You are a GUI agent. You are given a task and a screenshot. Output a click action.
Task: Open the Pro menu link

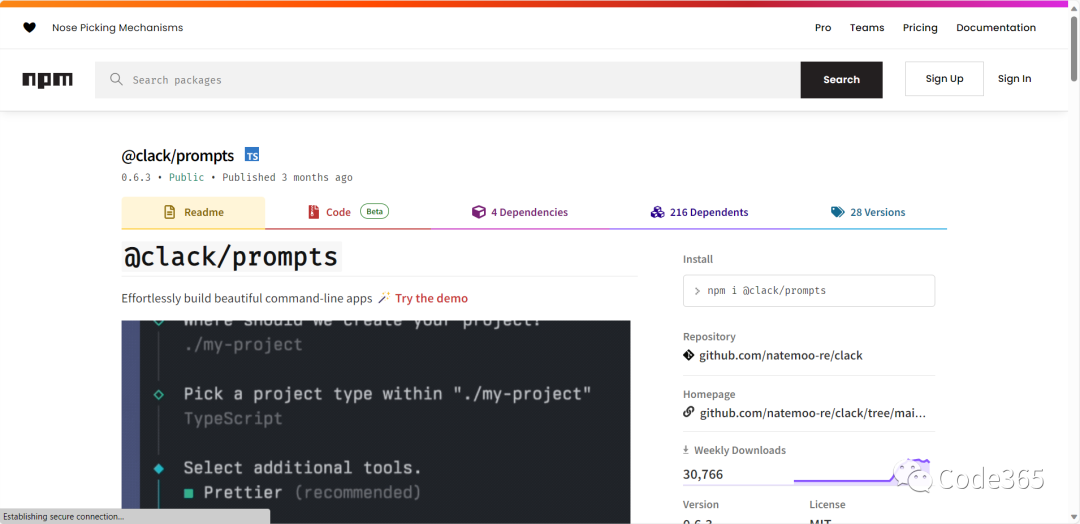point(823,28)
